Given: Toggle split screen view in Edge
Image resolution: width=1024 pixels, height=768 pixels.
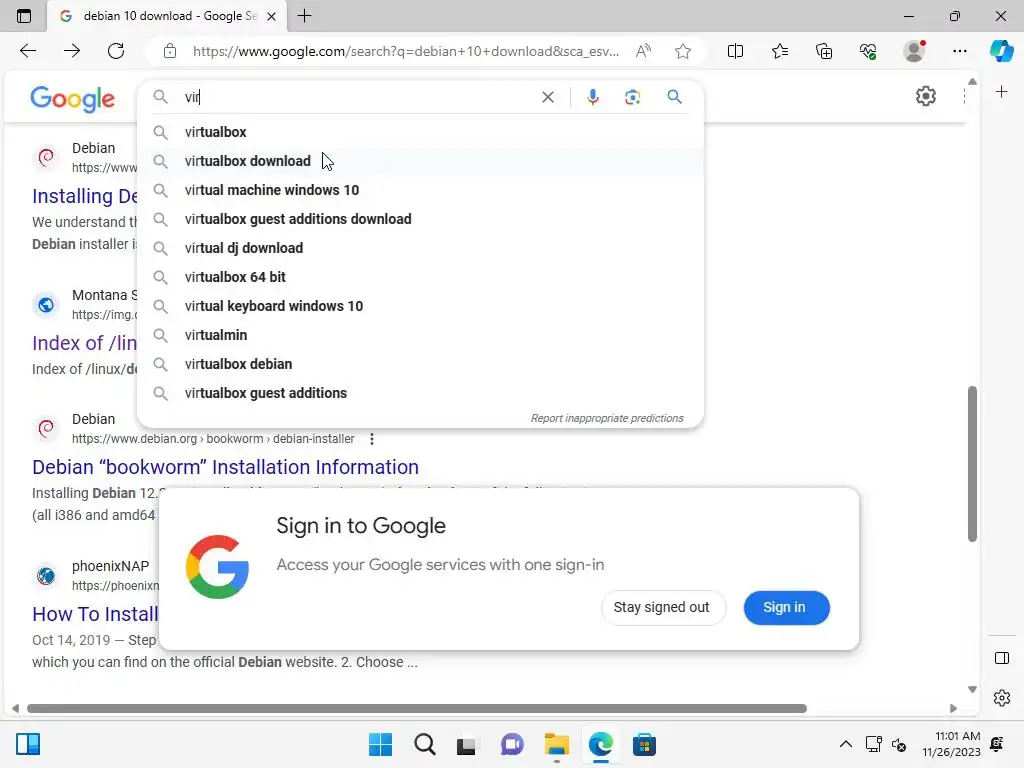Looking at the screenshot, I should coord(735,51).
